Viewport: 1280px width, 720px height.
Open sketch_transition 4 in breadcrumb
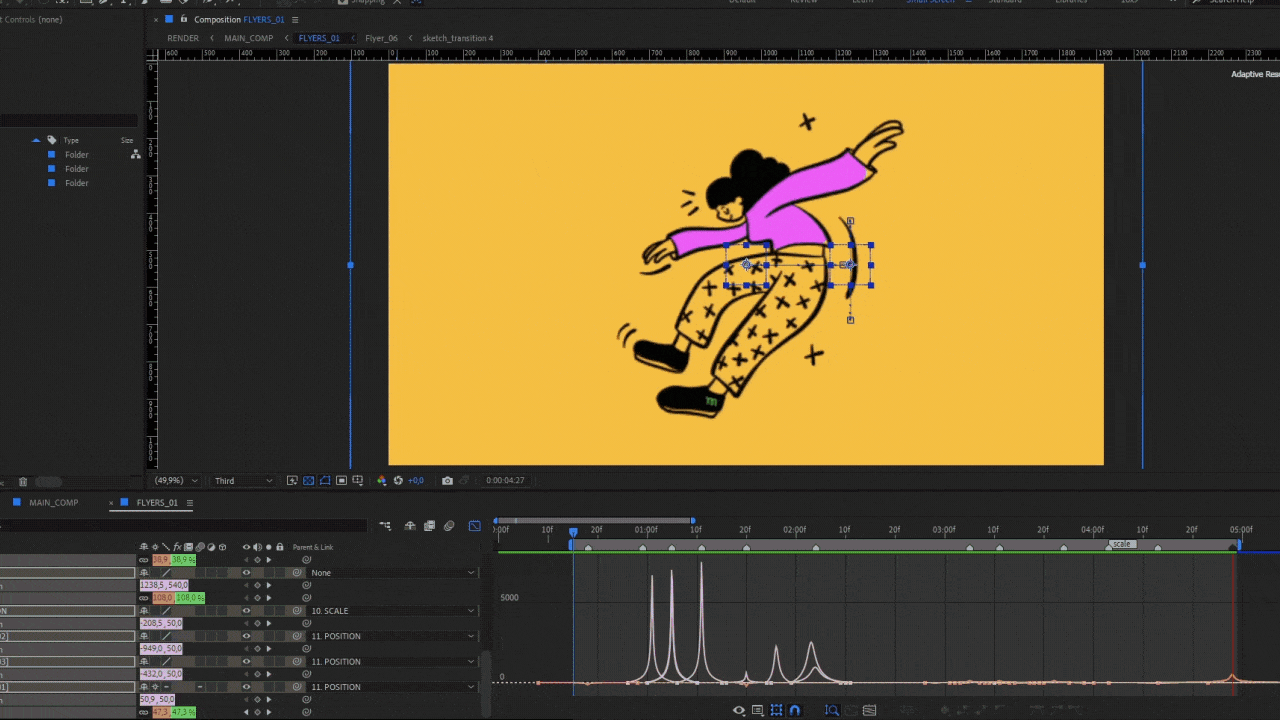pyautogui.click(x=458, y=38)
